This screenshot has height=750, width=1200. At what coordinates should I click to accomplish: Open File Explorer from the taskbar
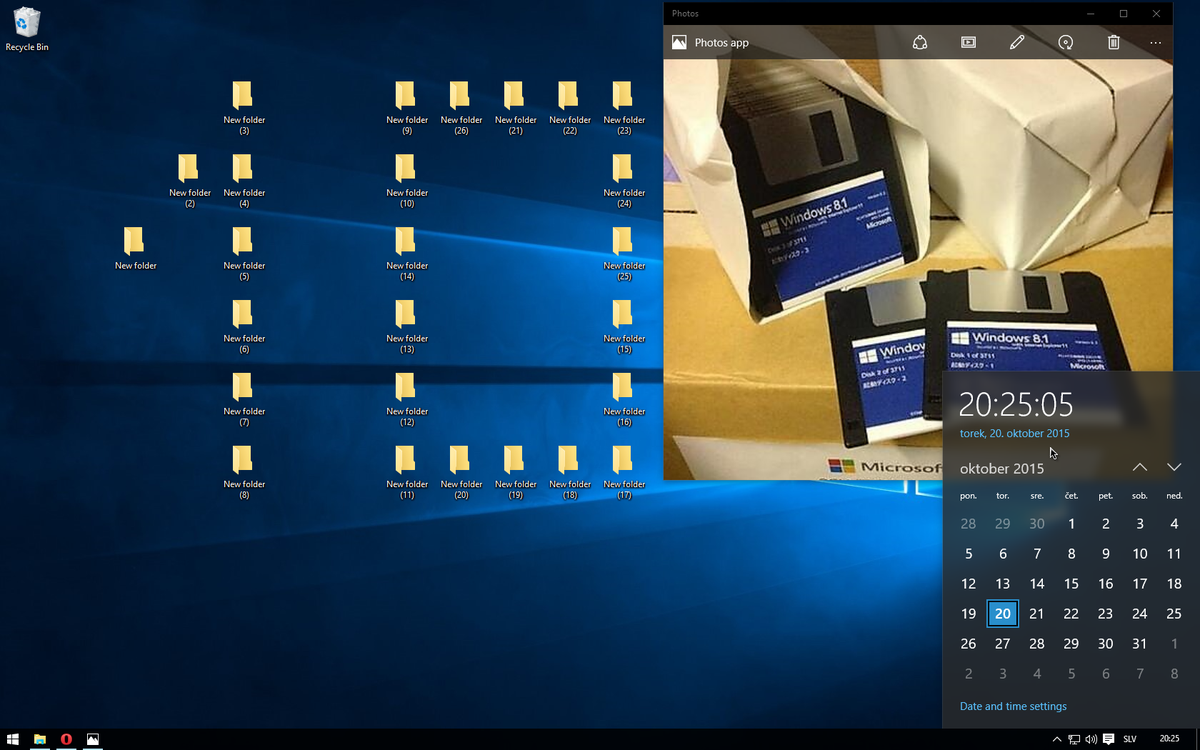[40, 739]
